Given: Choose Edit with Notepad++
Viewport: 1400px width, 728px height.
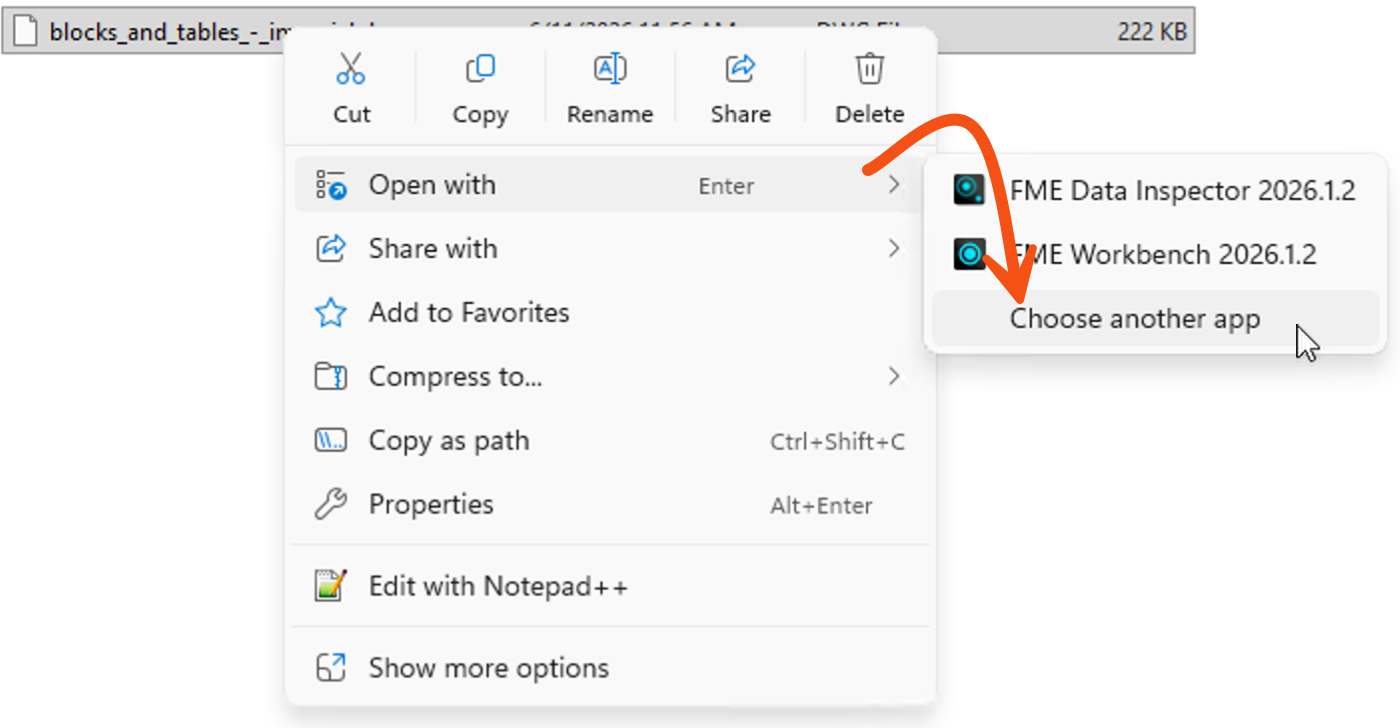Looking at the screenshot, I should [x=610, y=586].
